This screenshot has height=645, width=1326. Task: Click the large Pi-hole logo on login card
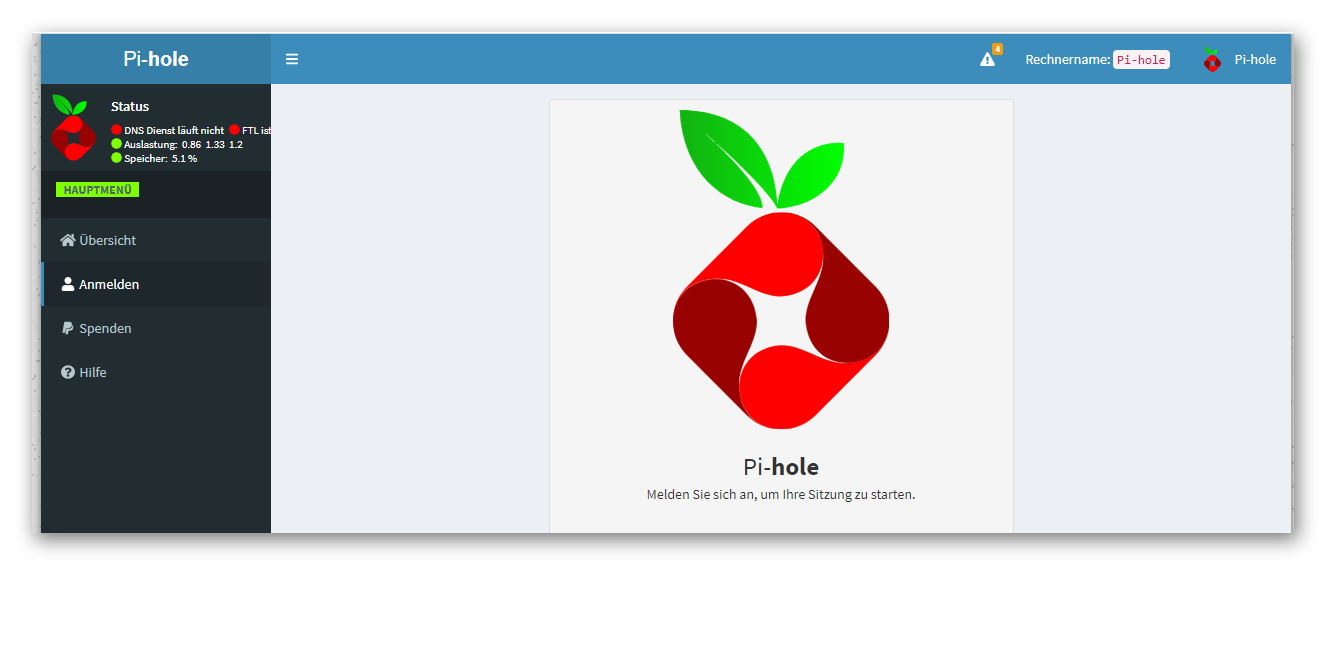tap(781, 269)
